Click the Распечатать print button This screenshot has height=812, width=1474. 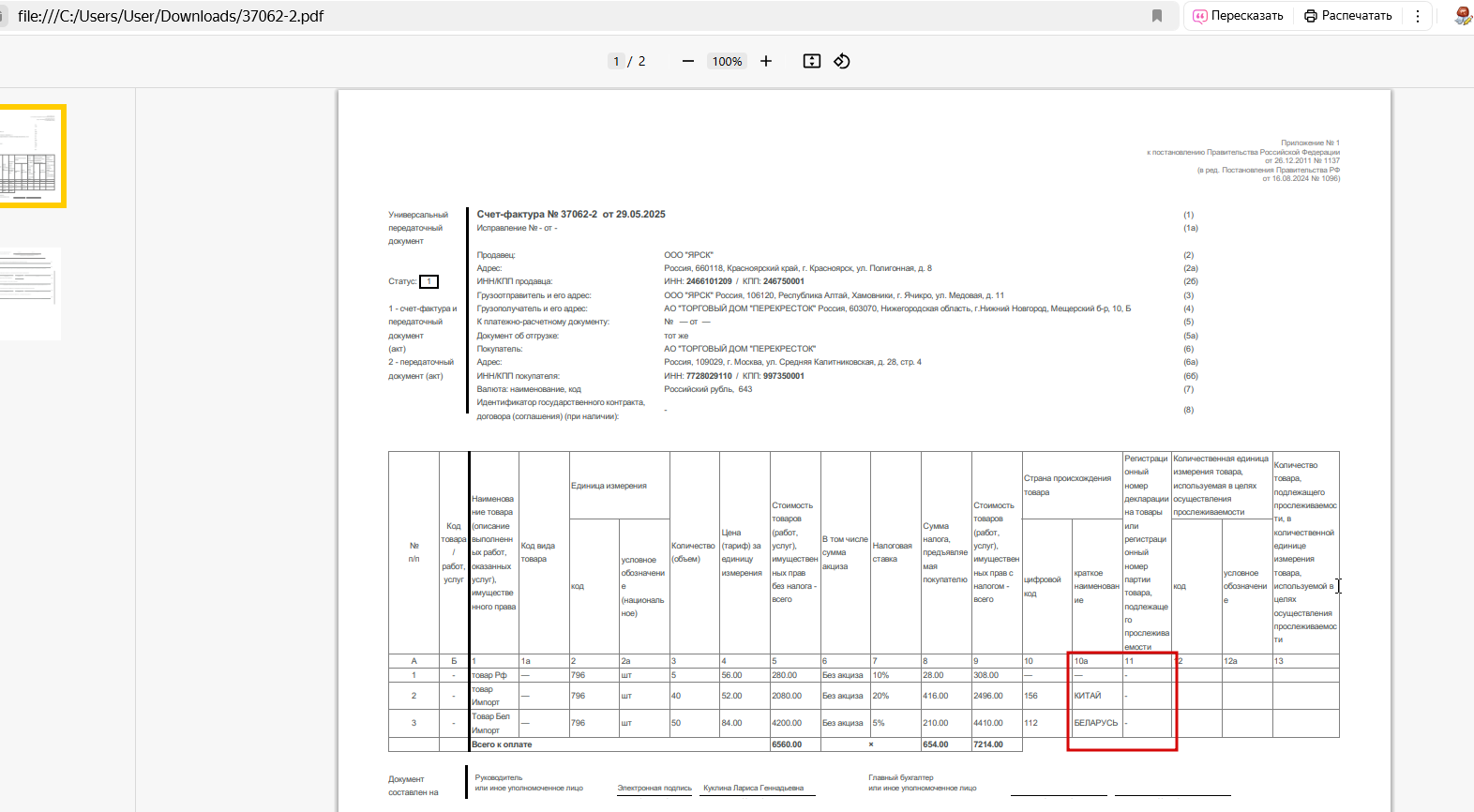pos(1347,16)
